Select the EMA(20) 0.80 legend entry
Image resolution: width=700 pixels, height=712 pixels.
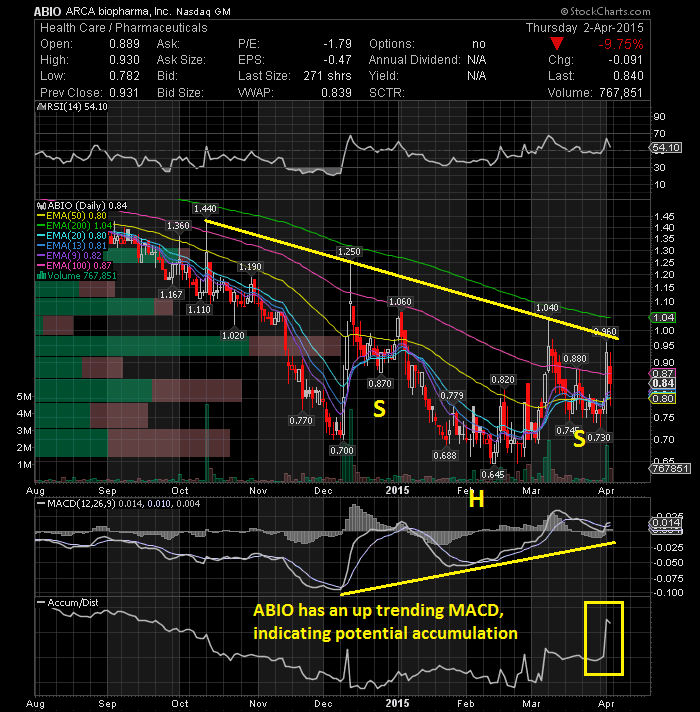pyautogui.click(x=72, y=236)
